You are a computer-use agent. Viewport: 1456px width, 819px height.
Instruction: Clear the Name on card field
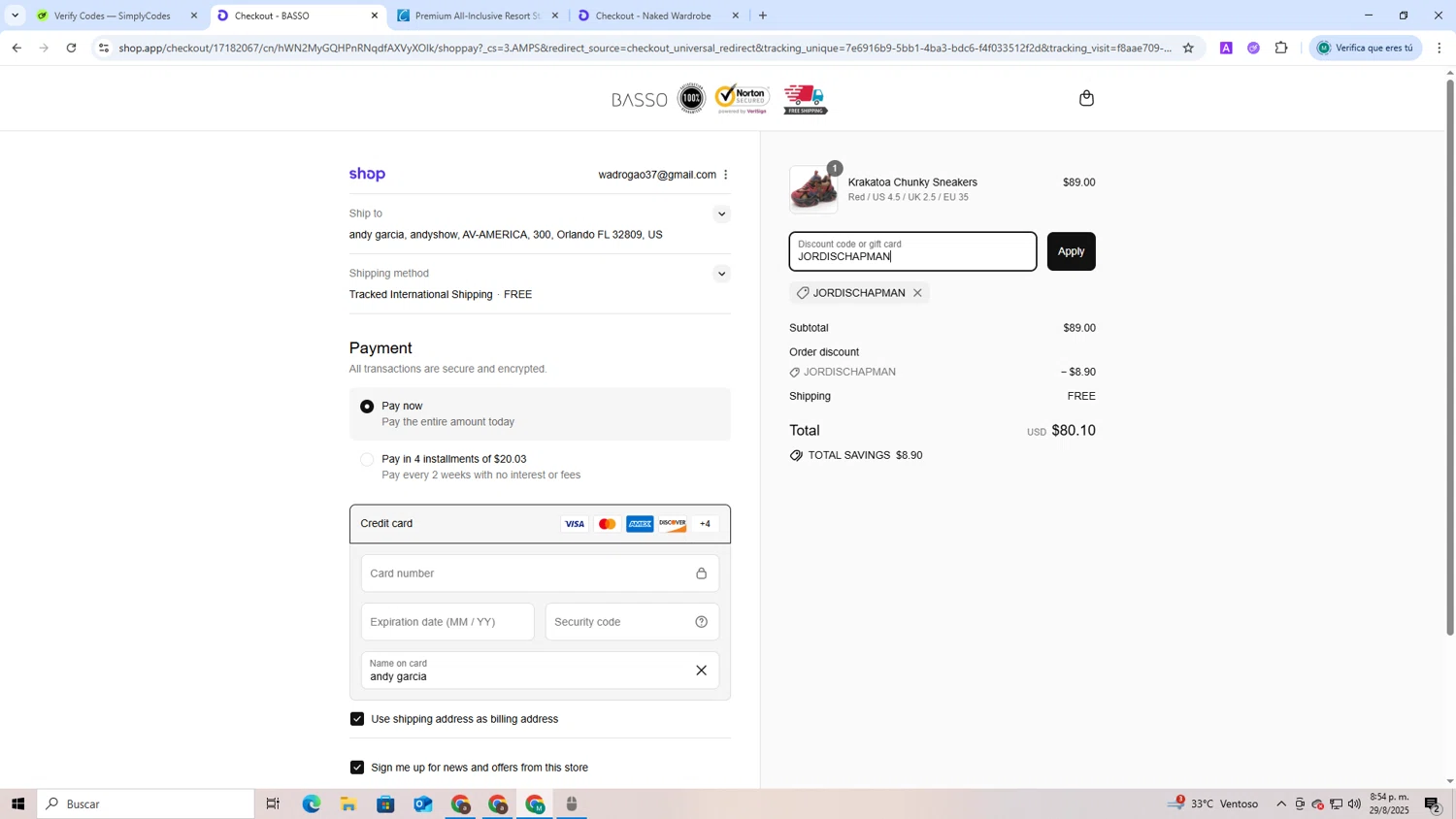coord(701,671)
